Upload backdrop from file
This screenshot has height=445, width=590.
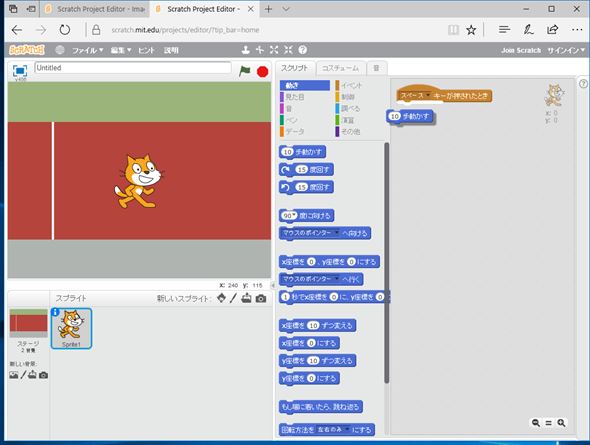(32, 375)
